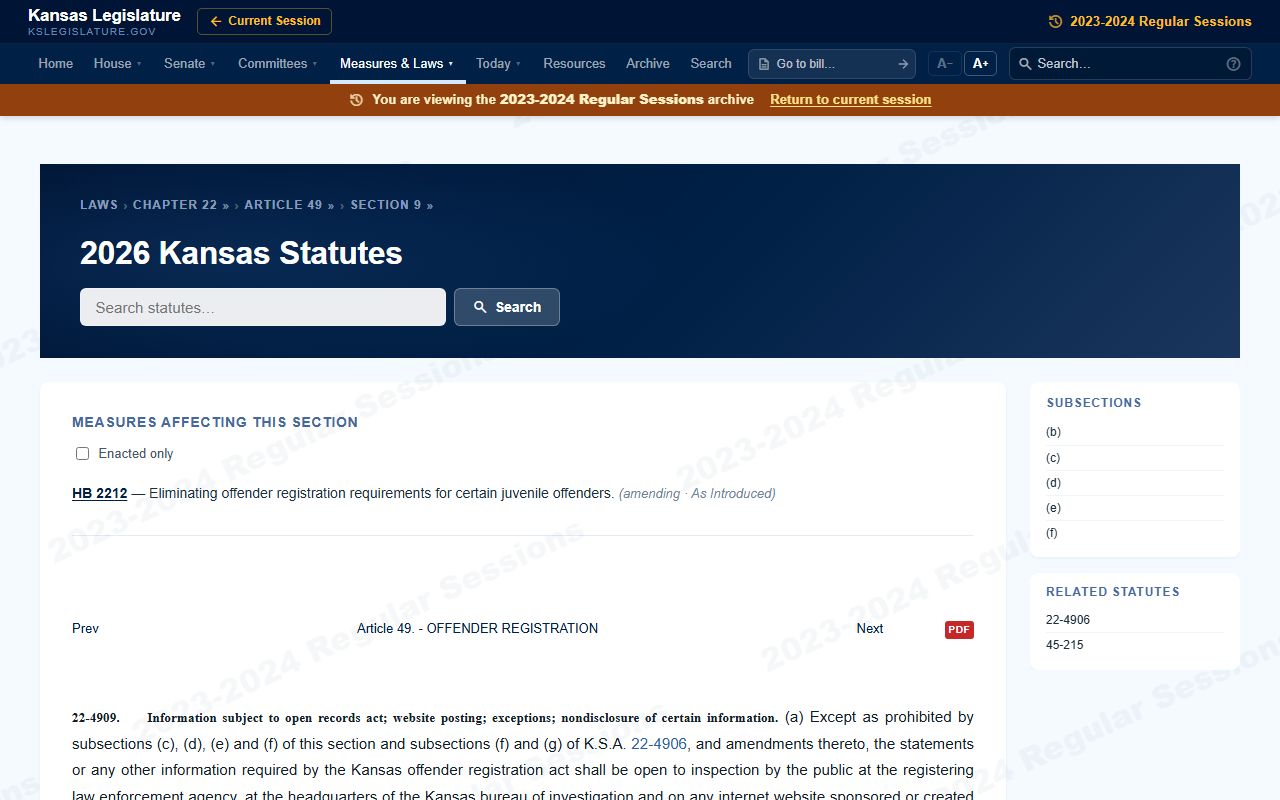Click the help icon in the top search box
Image resolution: width=1280 pixels, height=800 pixels.
click(1233, 64)
